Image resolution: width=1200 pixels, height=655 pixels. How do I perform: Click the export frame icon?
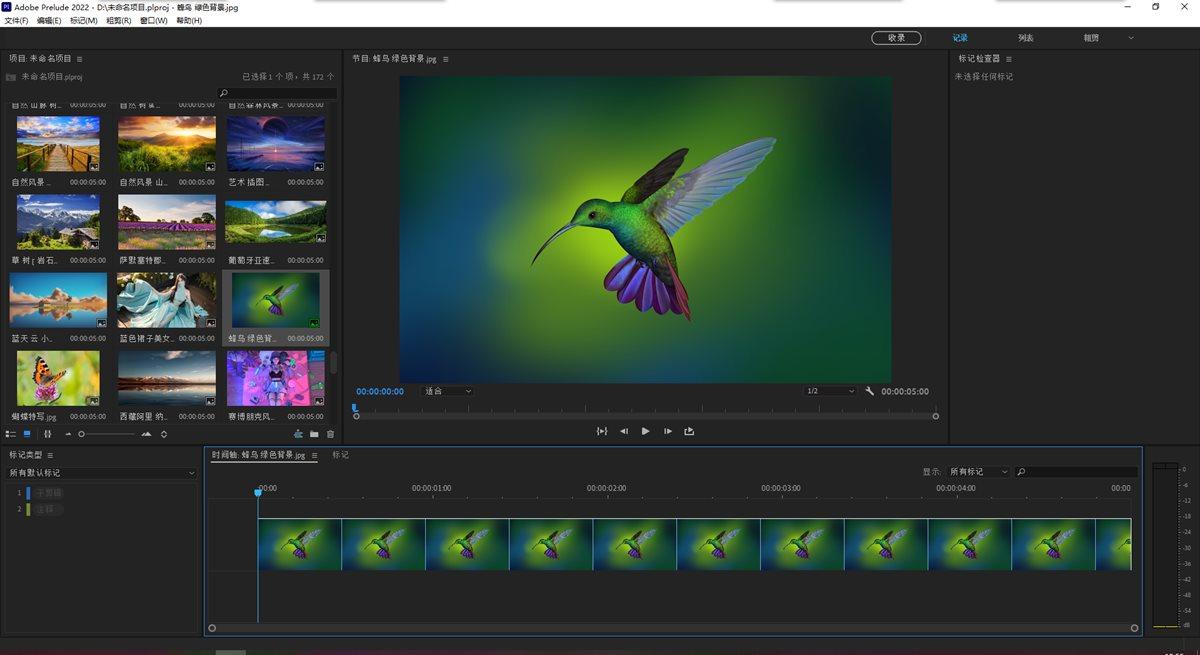(x=689, y=431)
